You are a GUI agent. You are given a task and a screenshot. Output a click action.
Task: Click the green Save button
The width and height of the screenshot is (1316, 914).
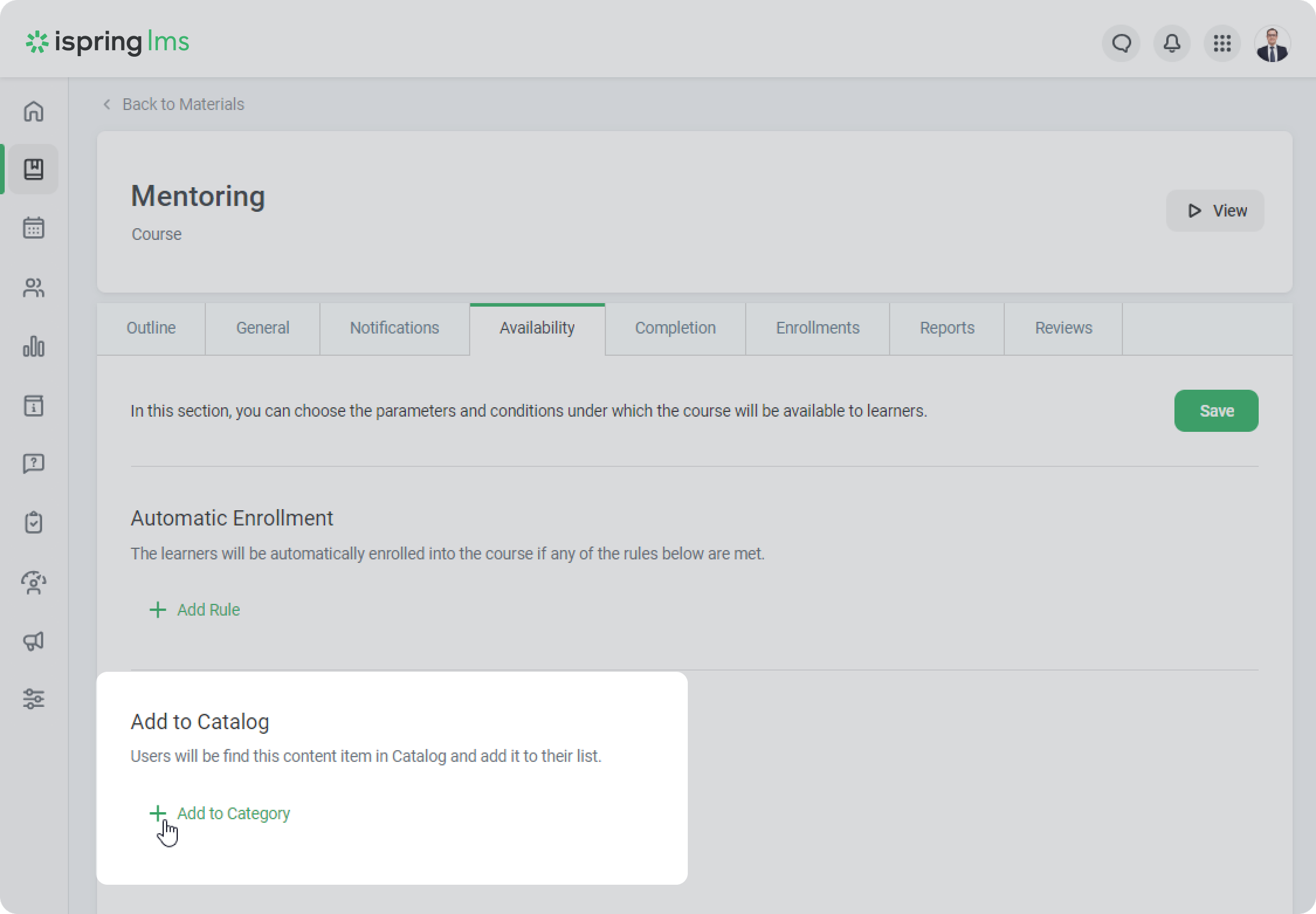click(1216, 411)
